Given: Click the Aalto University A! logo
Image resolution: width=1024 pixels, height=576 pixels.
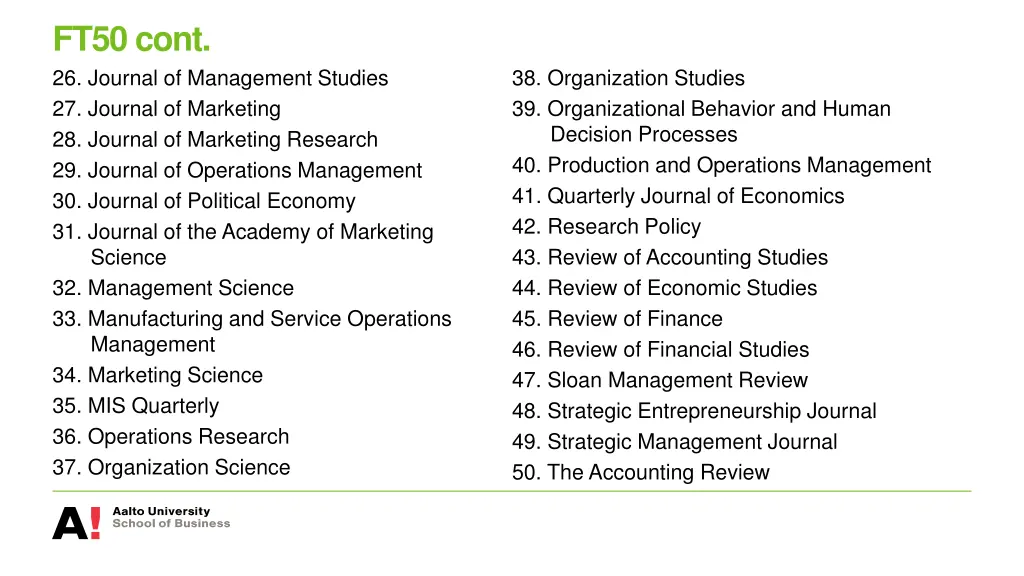Looking at the screenshot, I should (x=76, y=522).
